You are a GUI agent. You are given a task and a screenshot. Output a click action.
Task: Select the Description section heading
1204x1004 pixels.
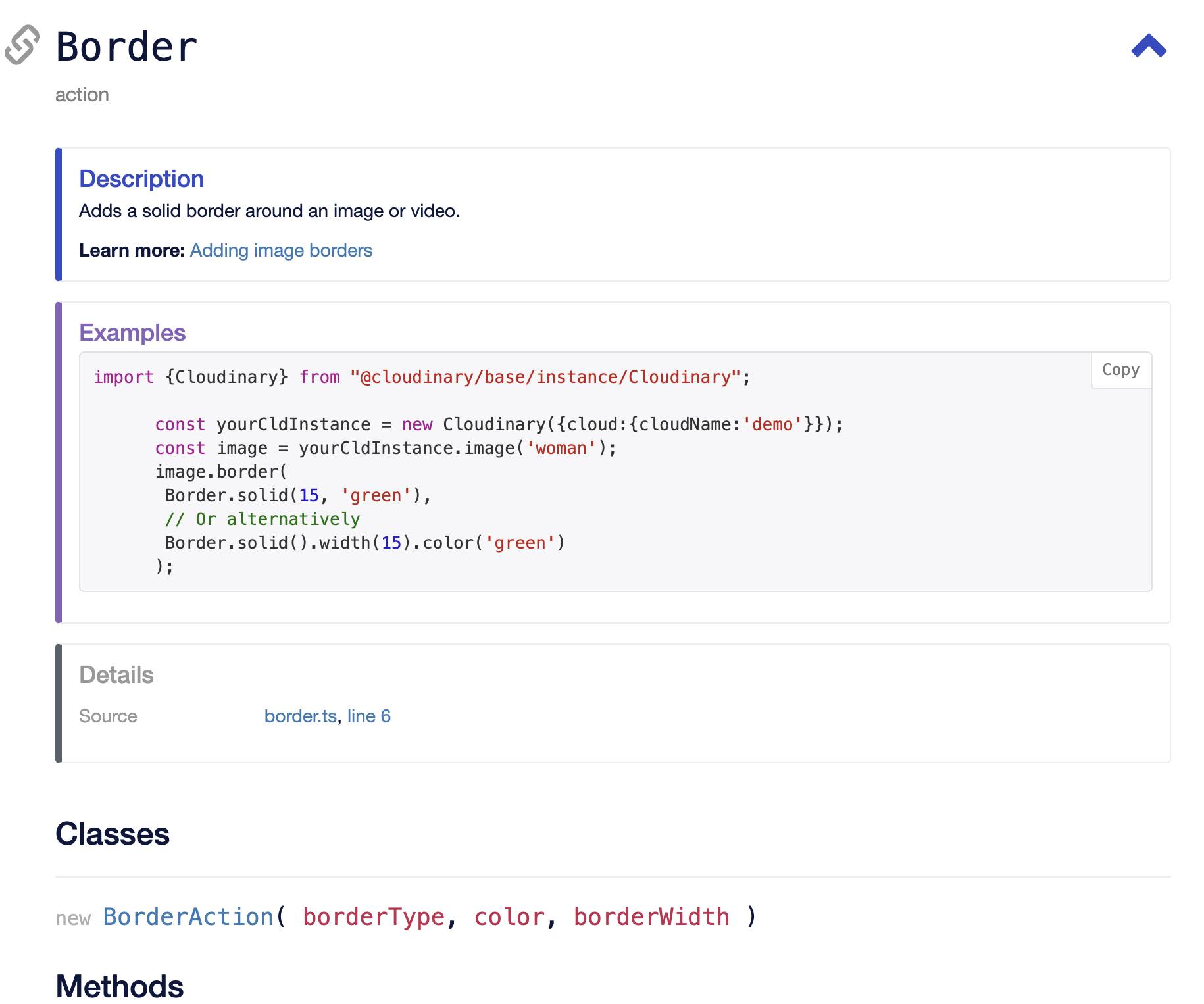tap(141, 179)
